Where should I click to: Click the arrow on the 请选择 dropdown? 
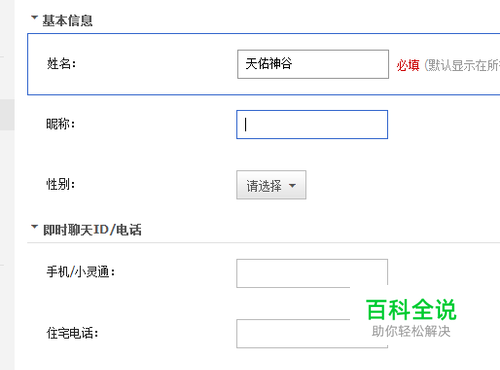pyautogui.click(x=292, y=186)
